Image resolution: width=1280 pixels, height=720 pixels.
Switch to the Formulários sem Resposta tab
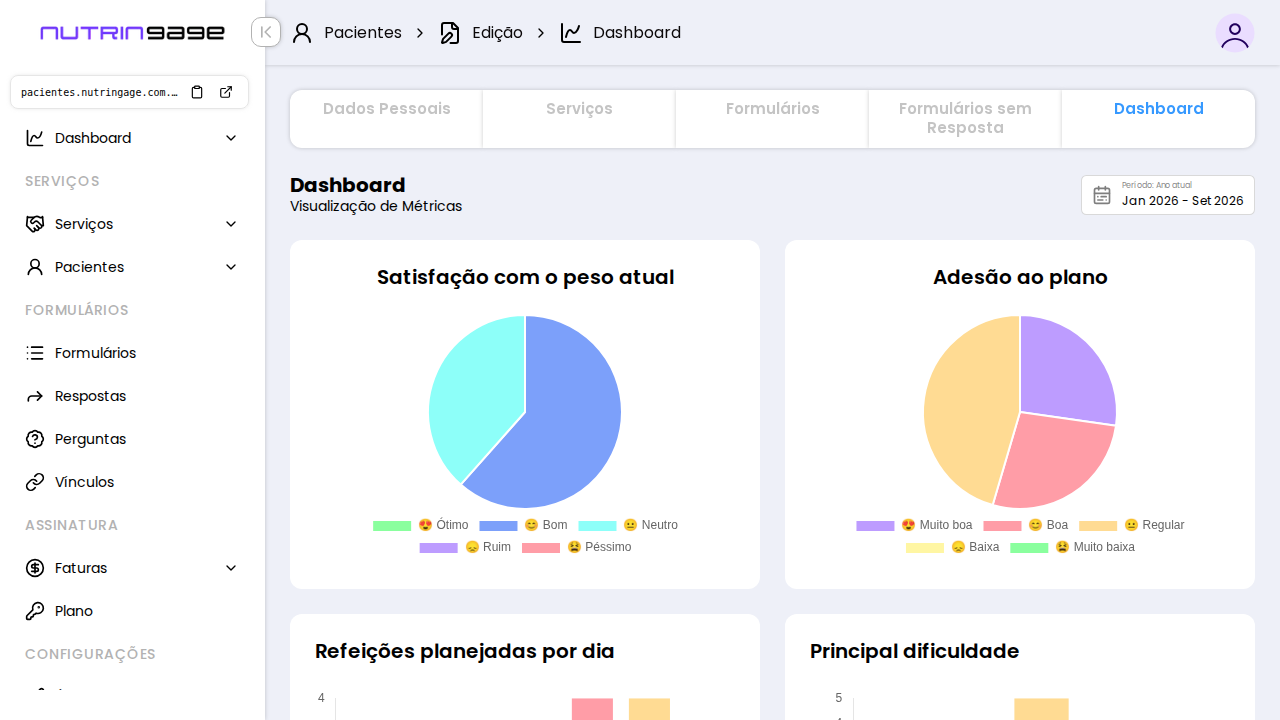pyautogui.click(x=965, y=118)
